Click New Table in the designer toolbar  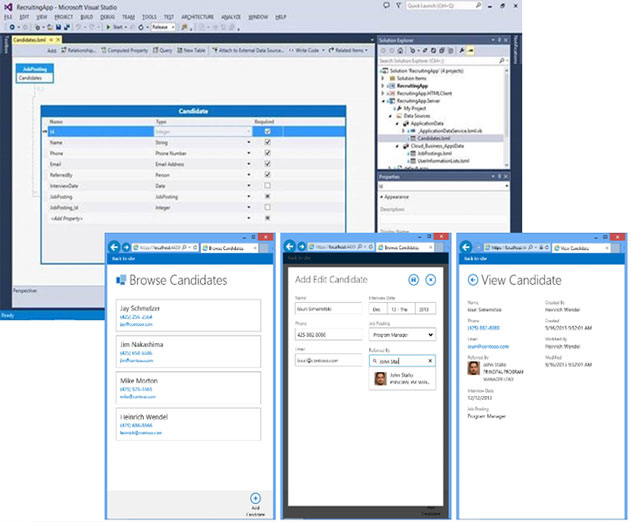point(192,50)
